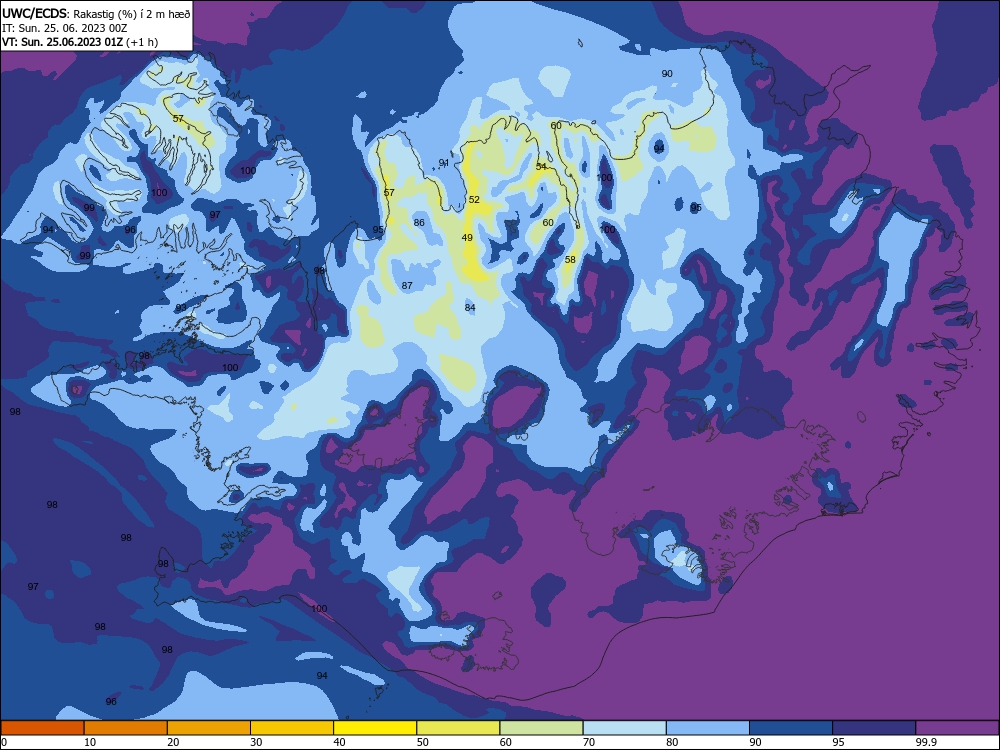1000x750 pixels.
Task: Click the 91 humidity value label
Action: (x=443, y=163)
